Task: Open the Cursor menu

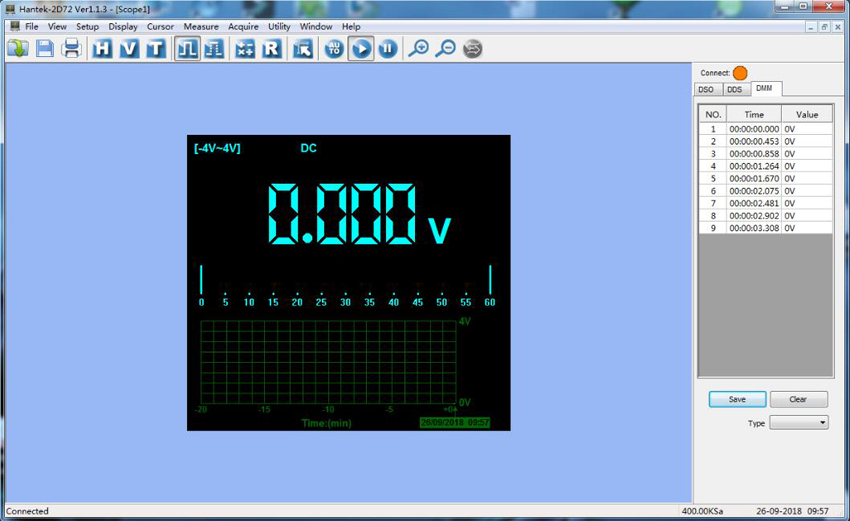Action: click(x=160, y=27)
